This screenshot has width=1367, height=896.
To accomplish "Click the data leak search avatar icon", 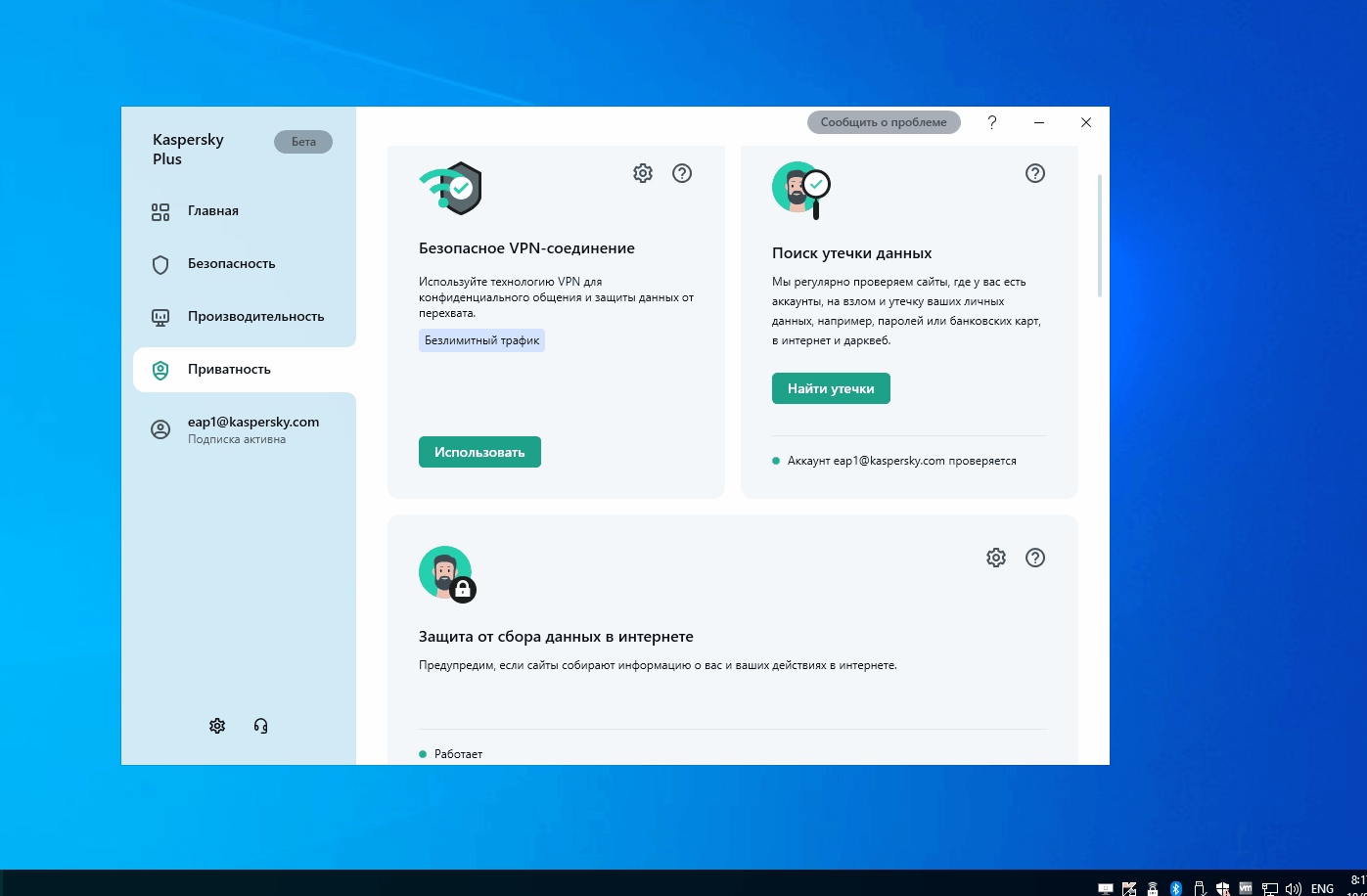I will tap(801, 190).
